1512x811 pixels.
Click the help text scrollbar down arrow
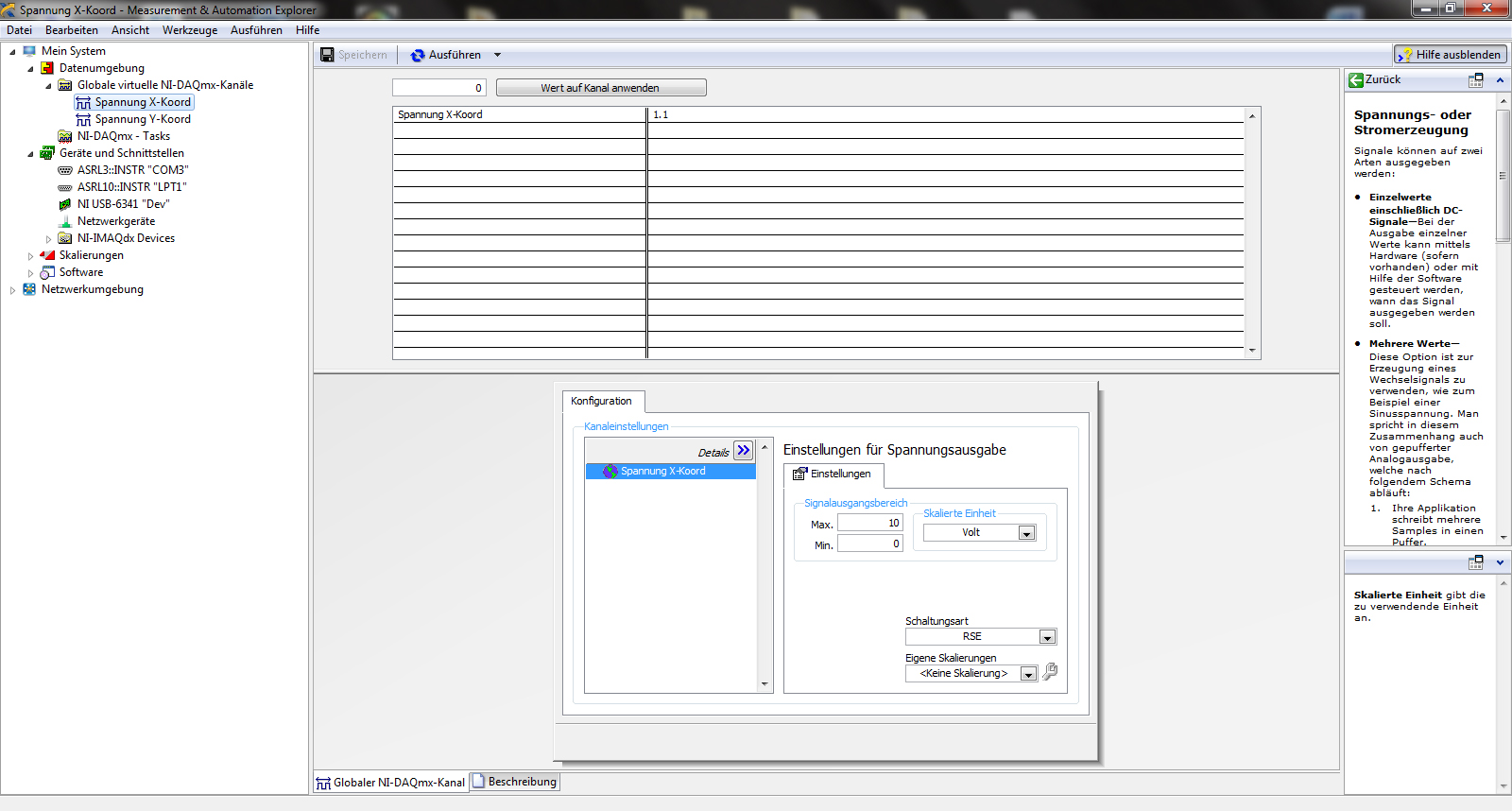tap(1503, 538)
